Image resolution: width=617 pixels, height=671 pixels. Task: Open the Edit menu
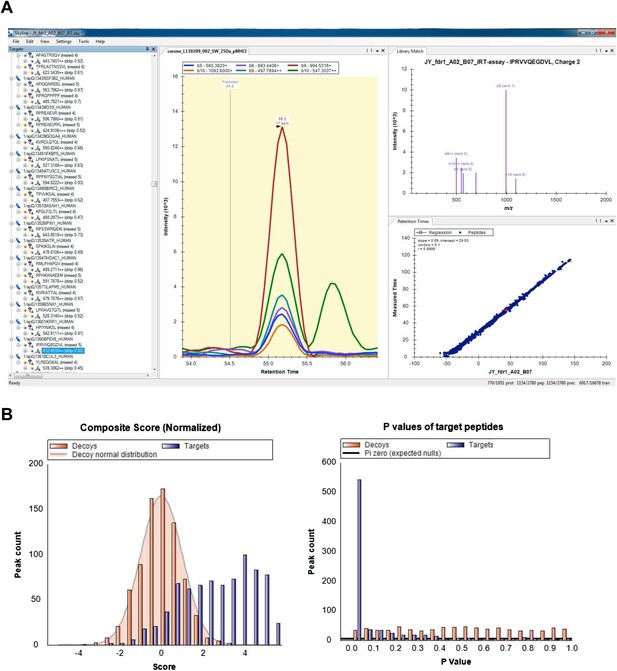pyautogui.click(x=30, y=42)
